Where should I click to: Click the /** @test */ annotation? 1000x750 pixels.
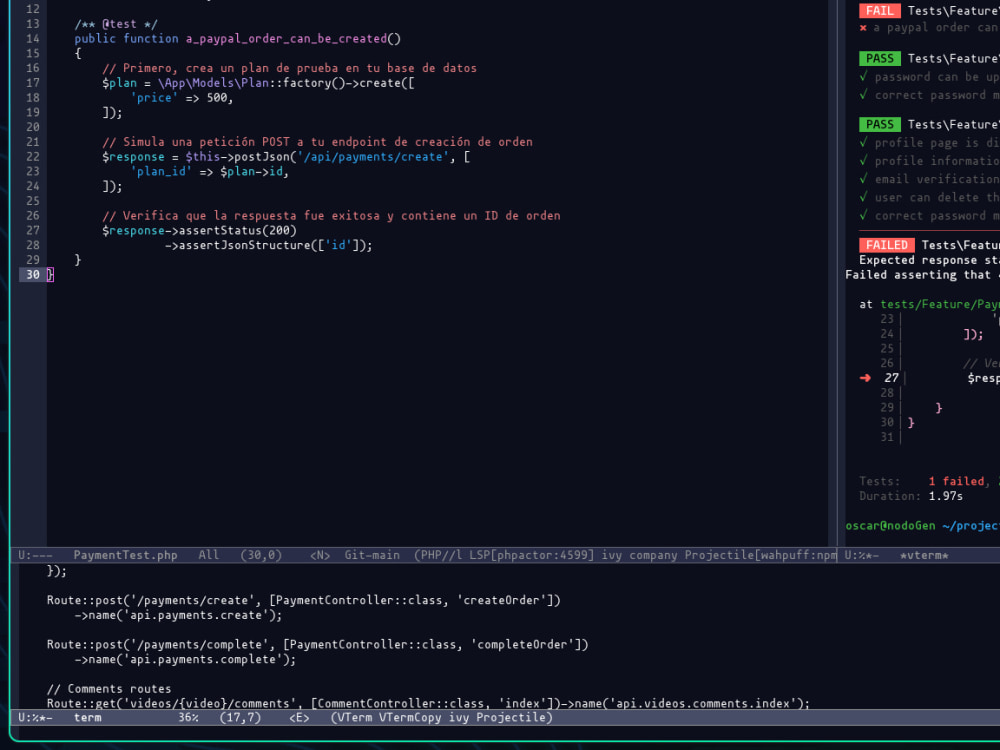click(116, 24)
